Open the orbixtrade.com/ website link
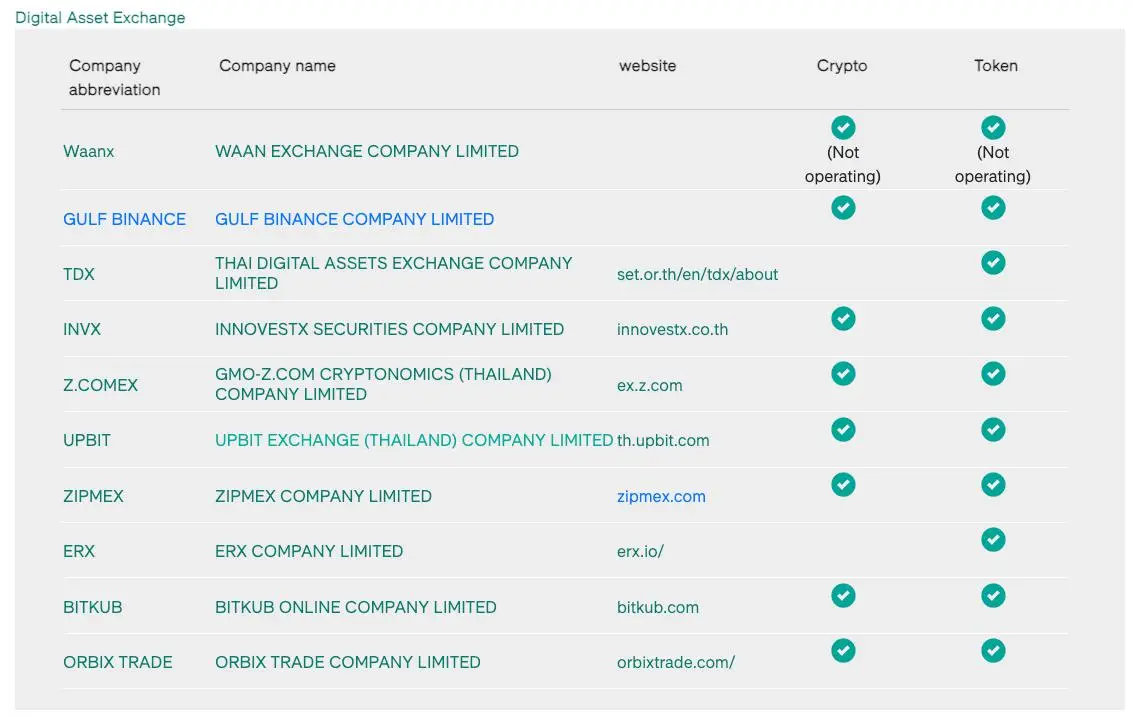1138x717 pixels. pyautogui.click(x=675, y=662)
